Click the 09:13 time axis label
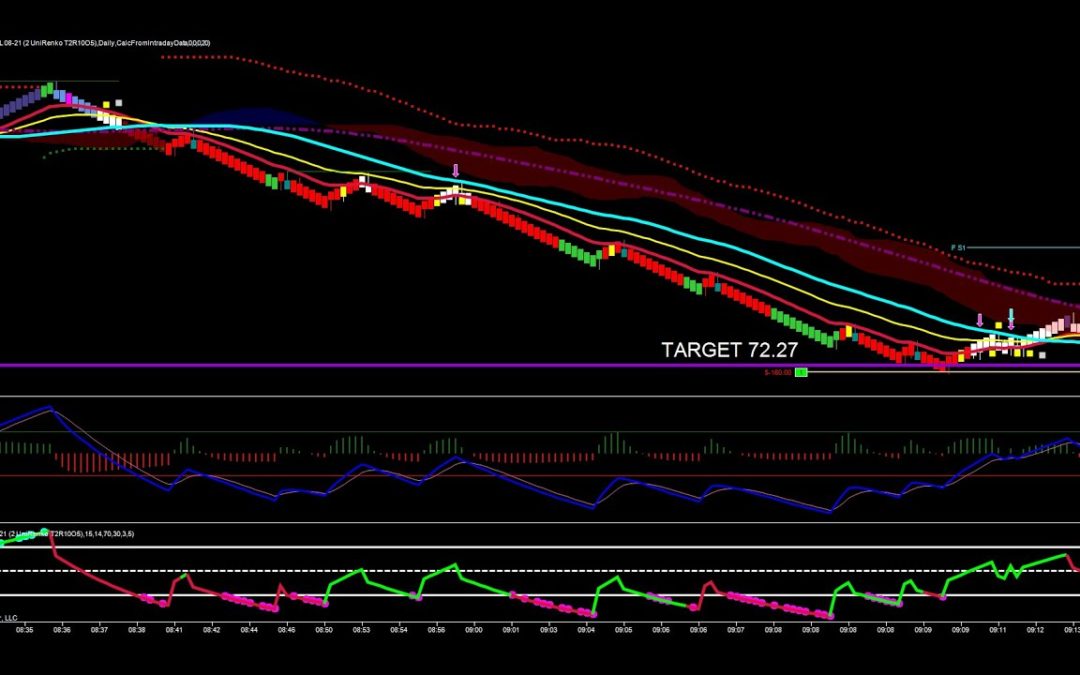Image resolution: width=1080 pixels, height=675 pixels. click(1070, 630)
